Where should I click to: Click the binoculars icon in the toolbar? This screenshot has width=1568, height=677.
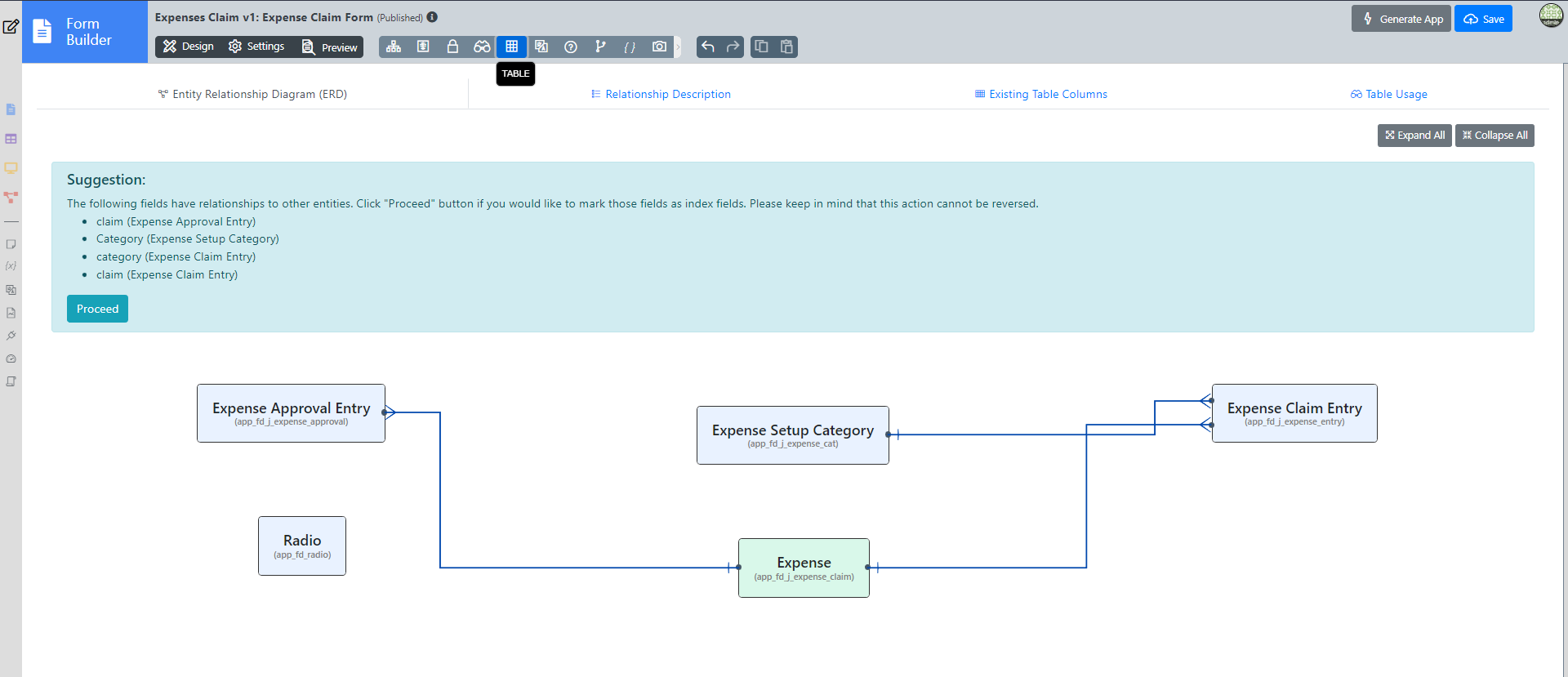click(x=482, y=47)
